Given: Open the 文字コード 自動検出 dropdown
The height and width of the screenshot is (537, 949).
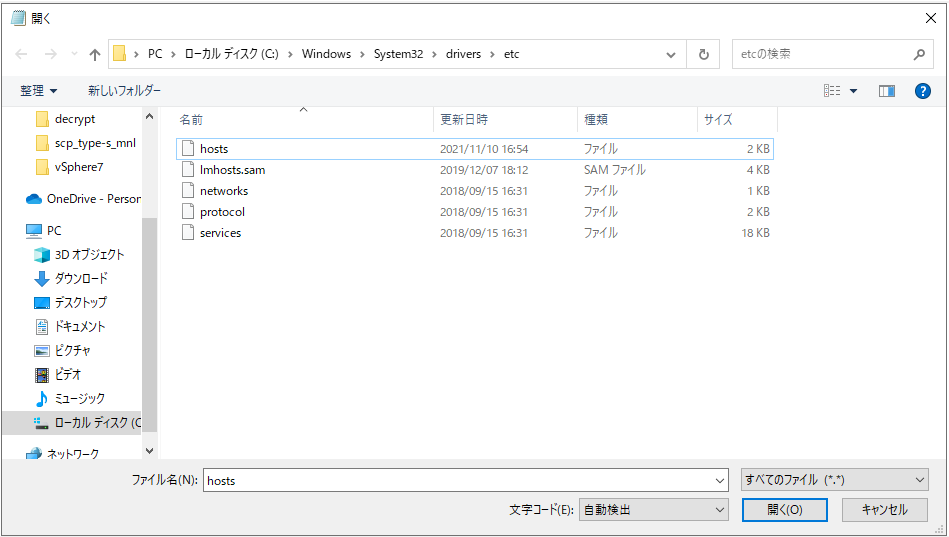Looking at the screenshot, I should click(x=654, y=510).
